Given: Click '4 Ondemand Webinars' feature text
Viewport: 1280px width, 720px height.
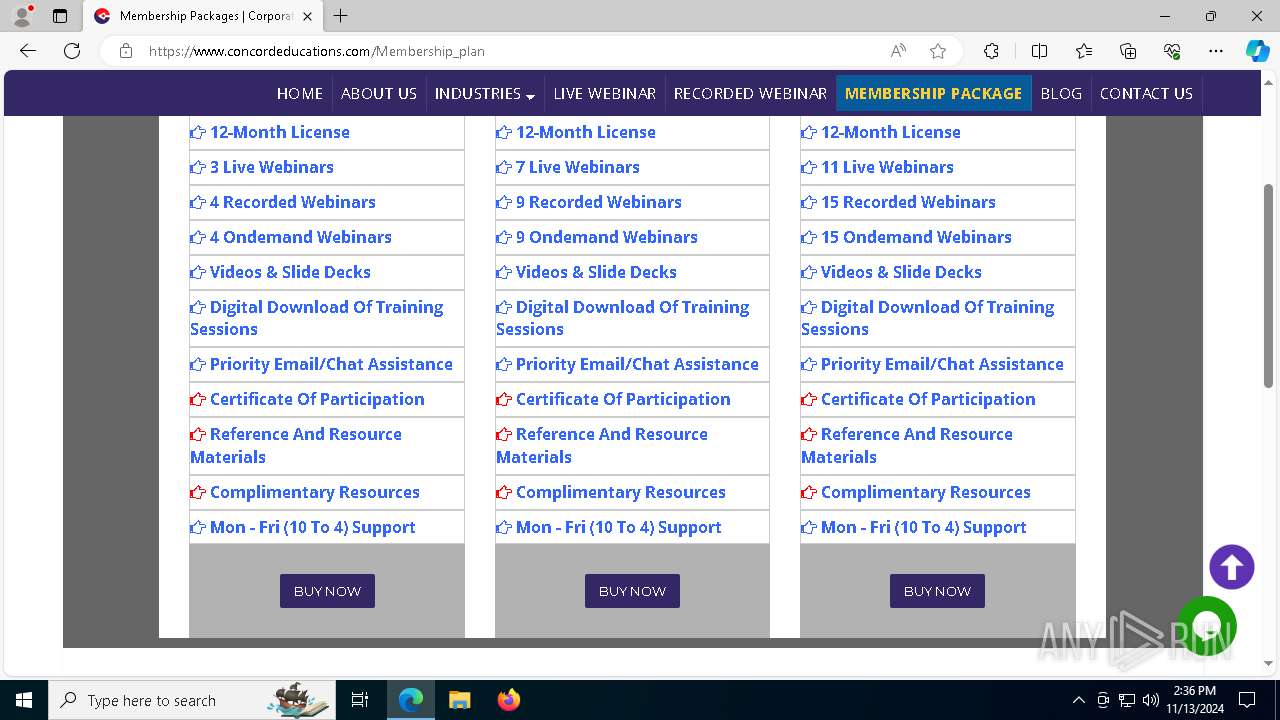Looking at the screenshot, I should 300,237.
